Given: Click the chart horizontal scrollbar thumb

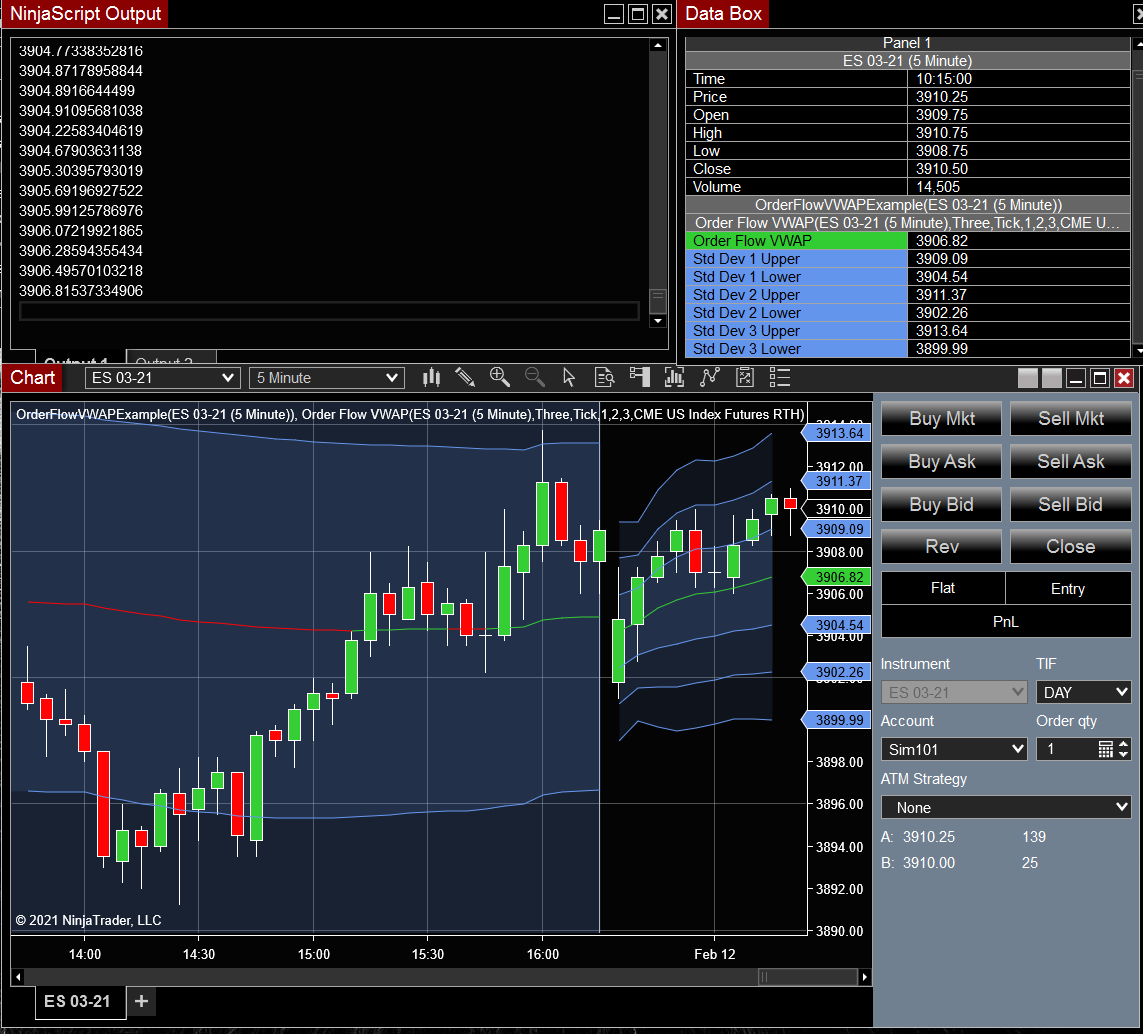Looking at the screenshot, I should coord(808,976).
